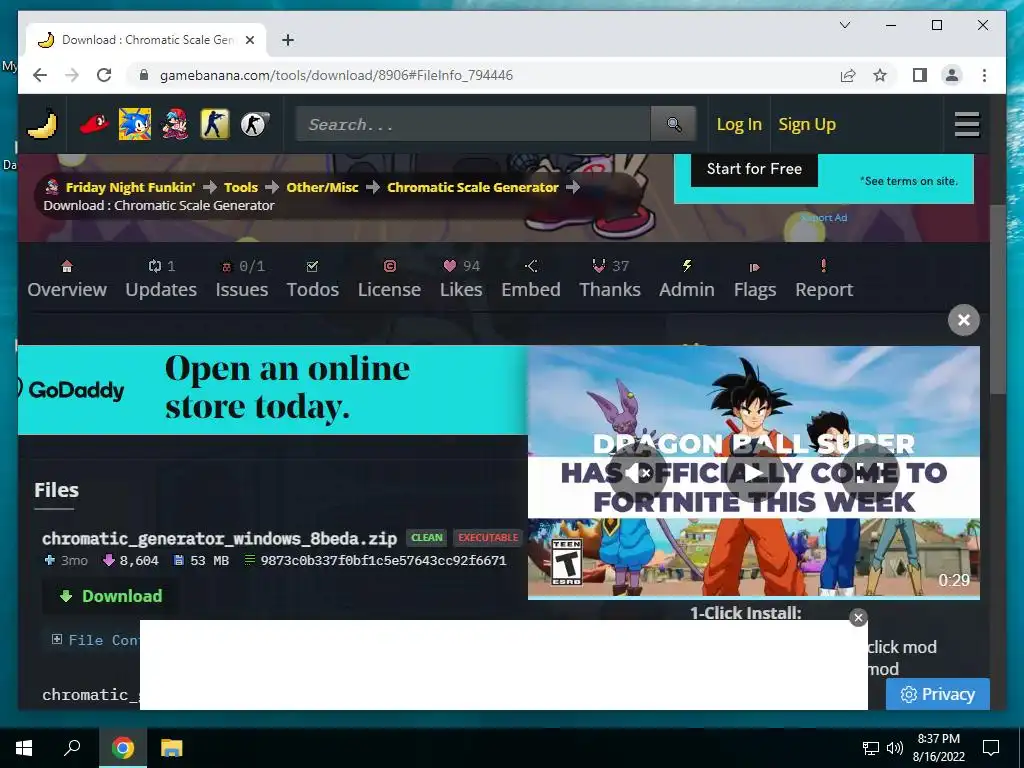Click the EXECUTABLE badge
The height and width of the screenshot is (768, 1024).
coord(488,537)
